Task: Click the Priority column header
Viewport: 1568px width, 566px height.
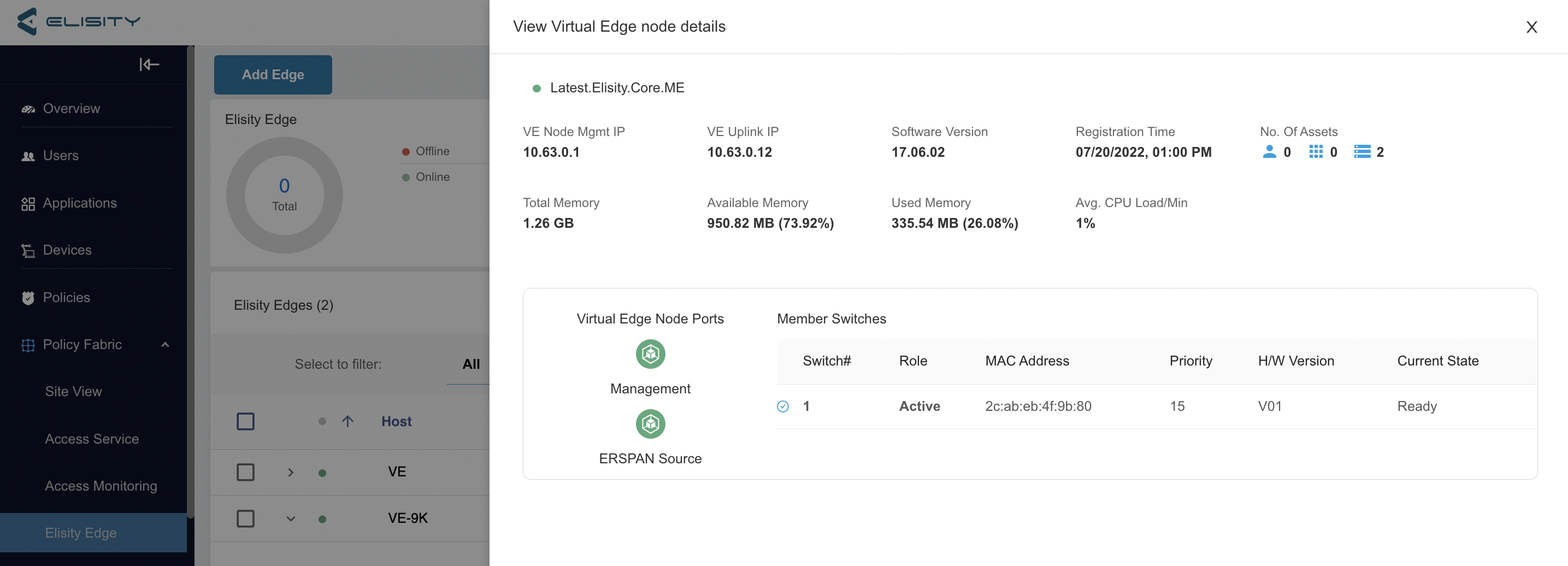Action: 1190,361
